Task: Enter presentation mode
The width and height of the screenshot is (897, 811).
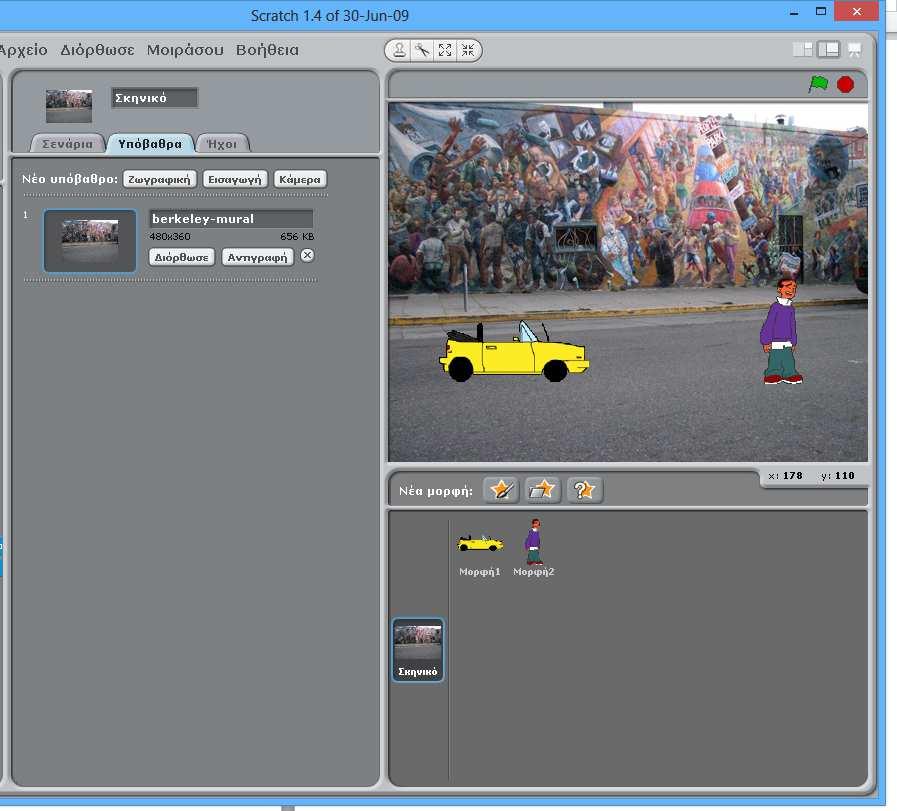Action: [x=855, y=50]
